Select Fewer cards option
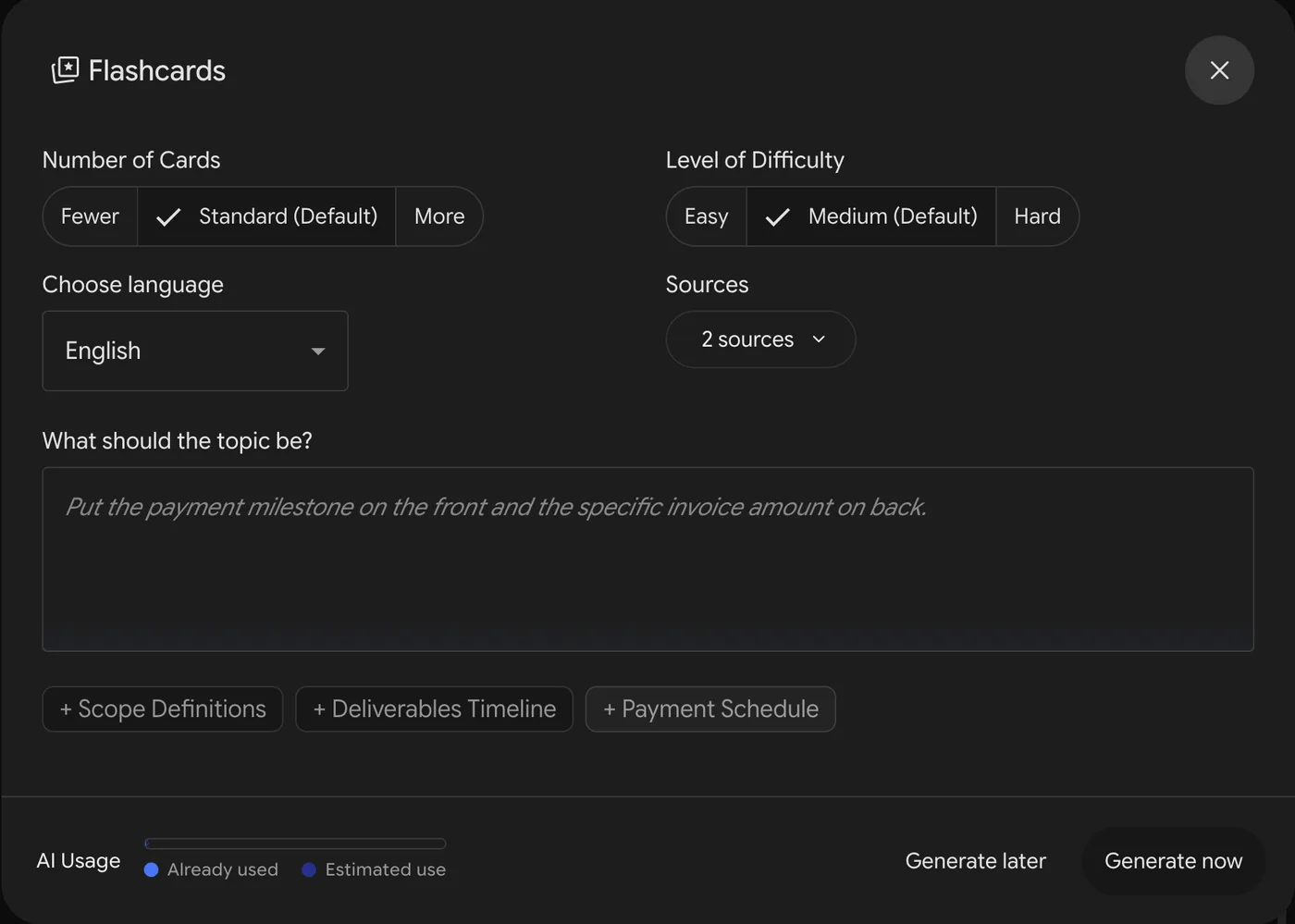The height and width of the screenshot is (924, 1295). 90,216
